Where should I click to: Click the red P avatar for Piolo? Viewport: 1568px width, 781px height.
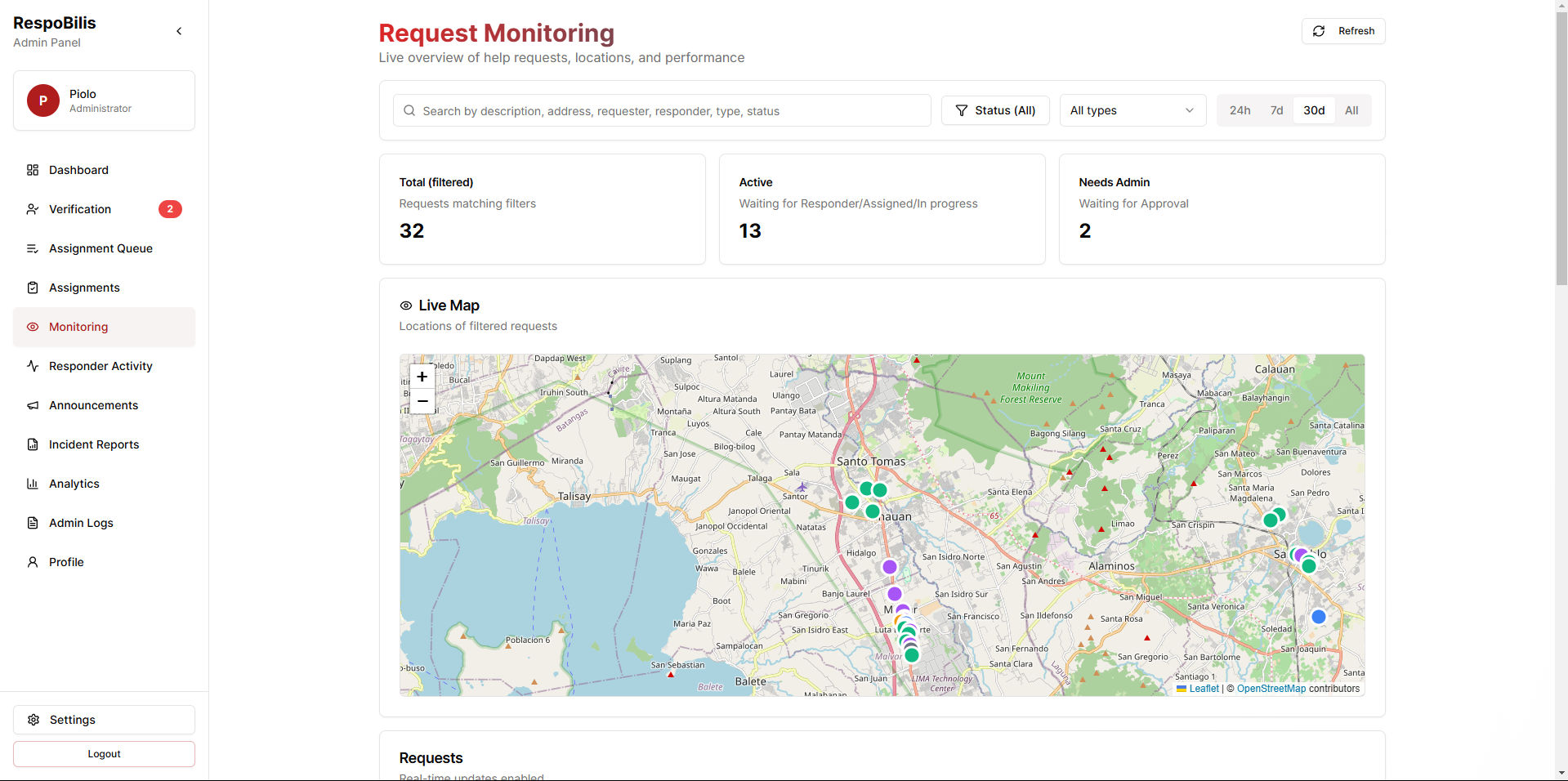click(43, 100)
